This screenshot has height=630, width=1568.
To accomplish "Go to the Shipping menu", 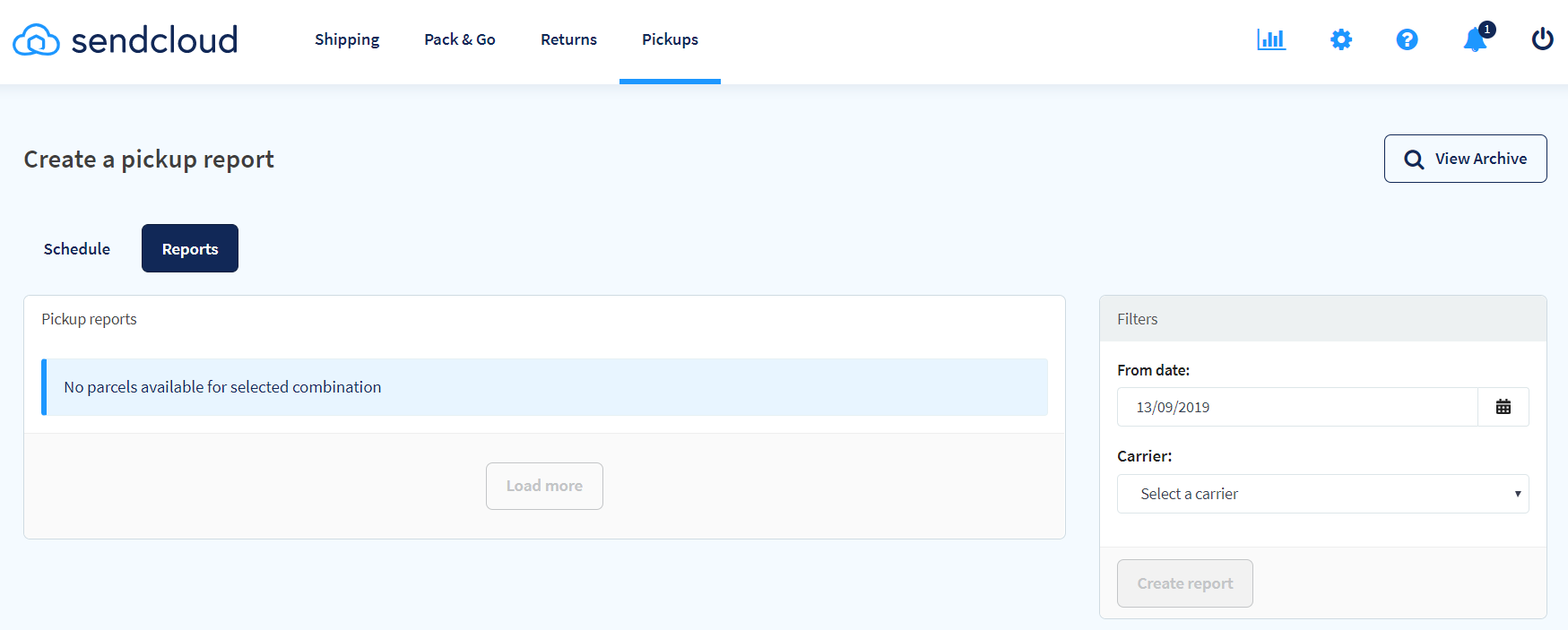I will pos(347,39).
